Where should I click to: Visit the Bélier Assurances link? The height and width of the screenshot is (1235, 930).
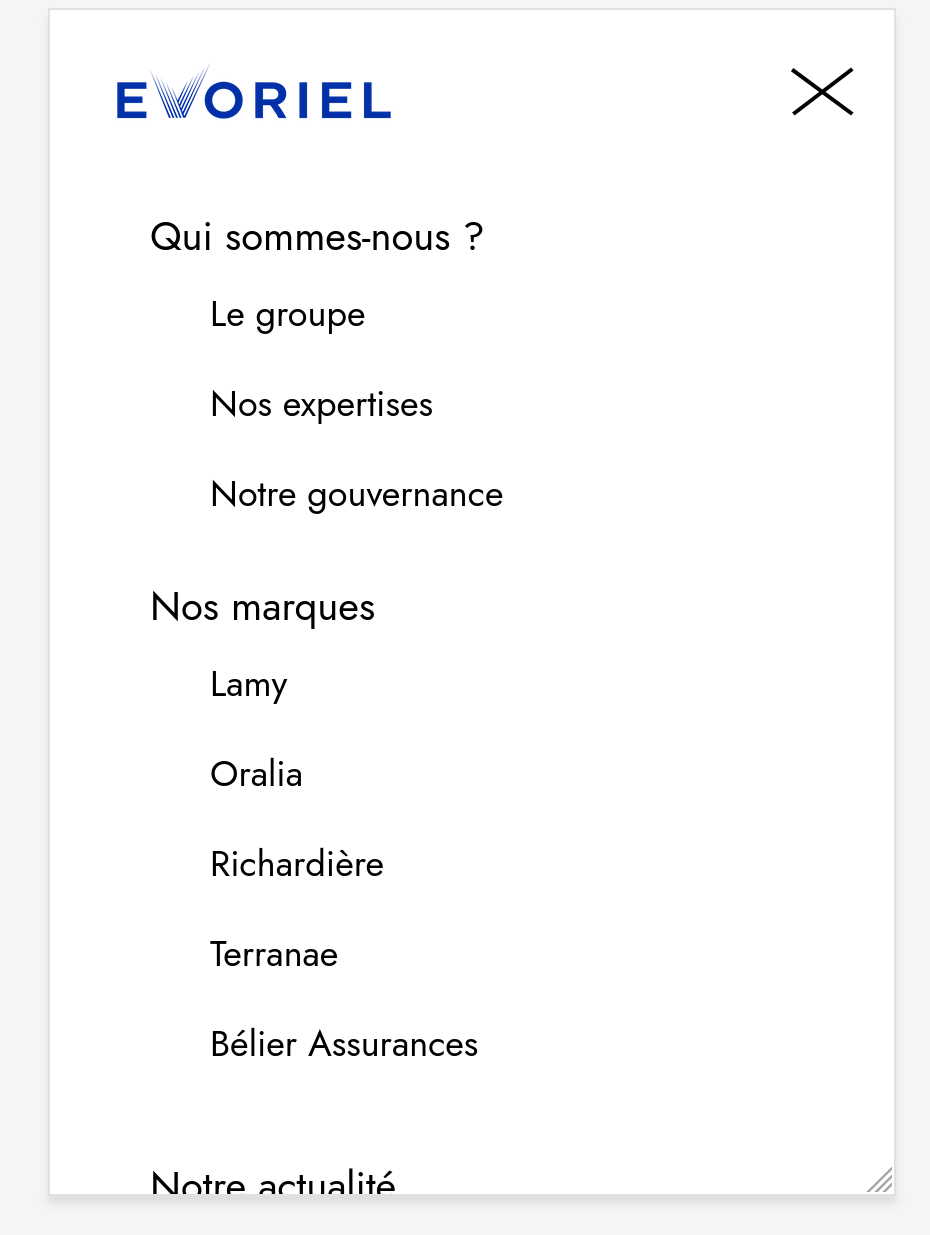[x=344, y=1044]
